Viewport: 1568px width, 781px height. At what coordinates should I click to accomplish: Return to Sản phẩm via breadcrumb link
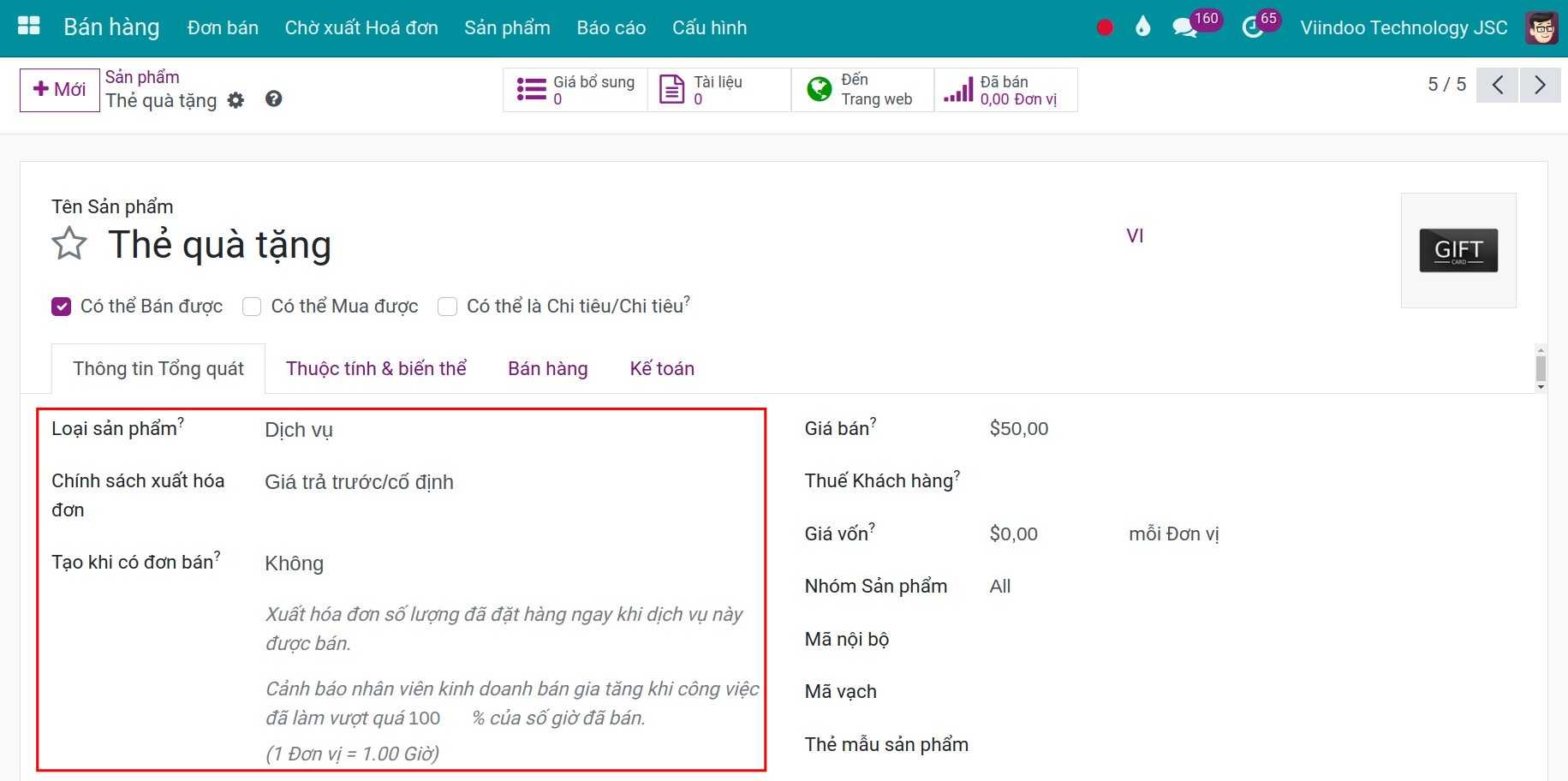pyautogui.click(x=141, y=76)
